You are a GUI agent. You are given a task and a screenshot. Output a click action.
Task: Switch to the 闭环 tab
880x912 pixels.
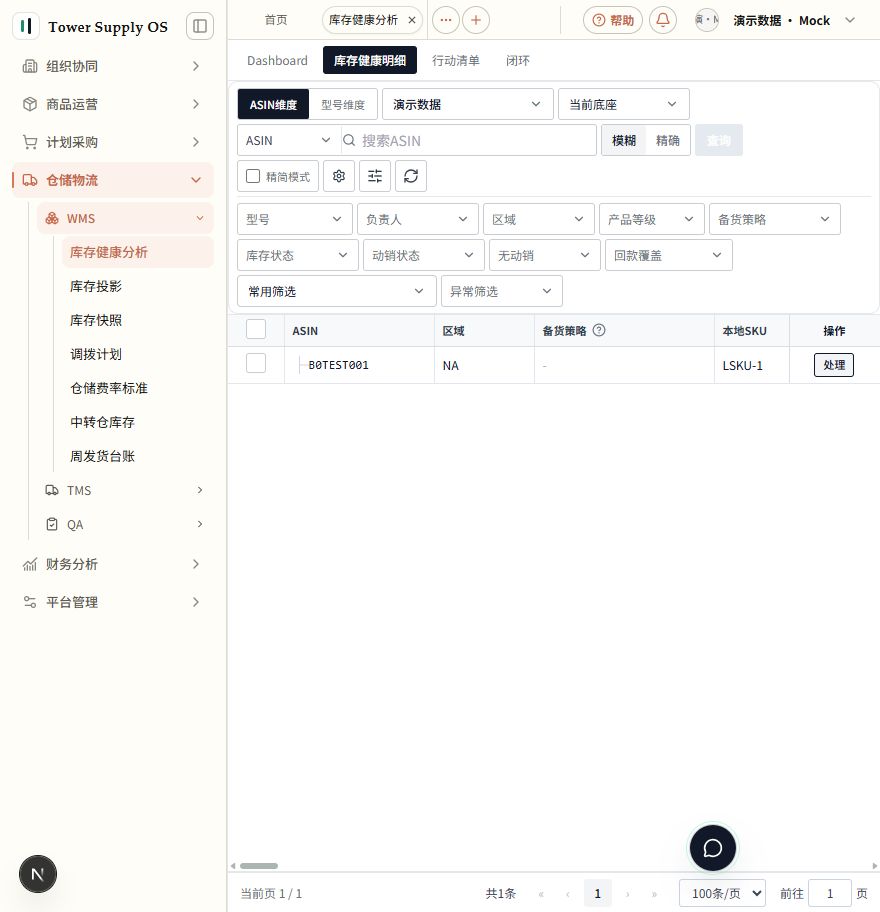point(518,60)
